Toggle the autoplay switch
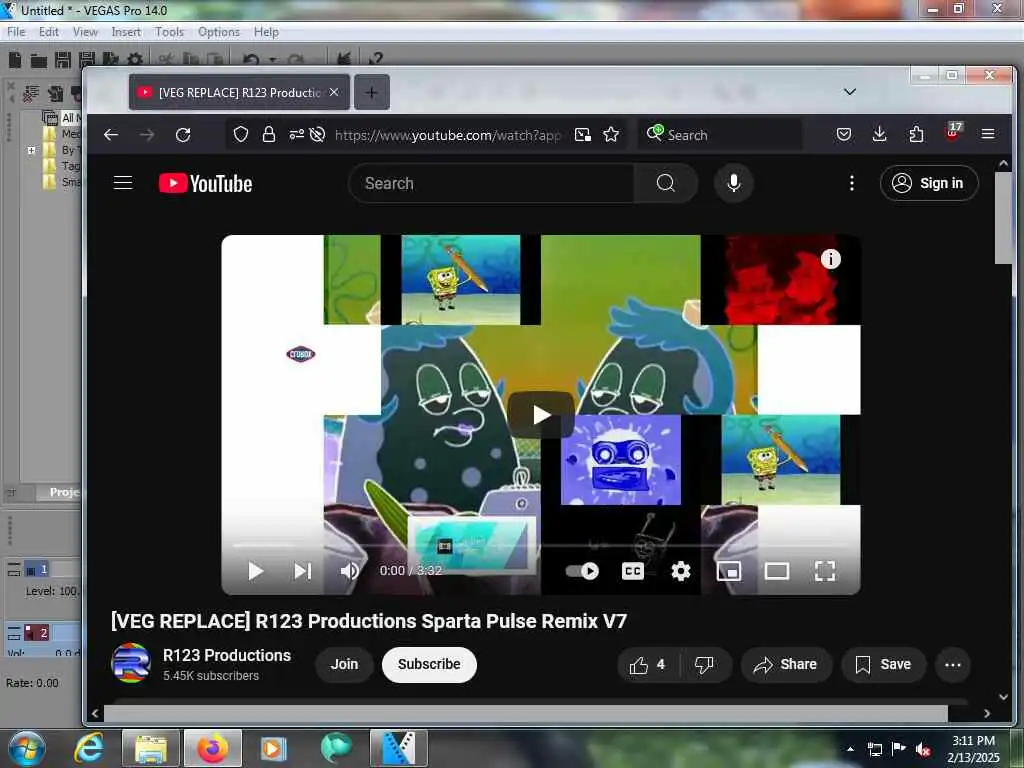1024x768 pixels. coord(582,571)
